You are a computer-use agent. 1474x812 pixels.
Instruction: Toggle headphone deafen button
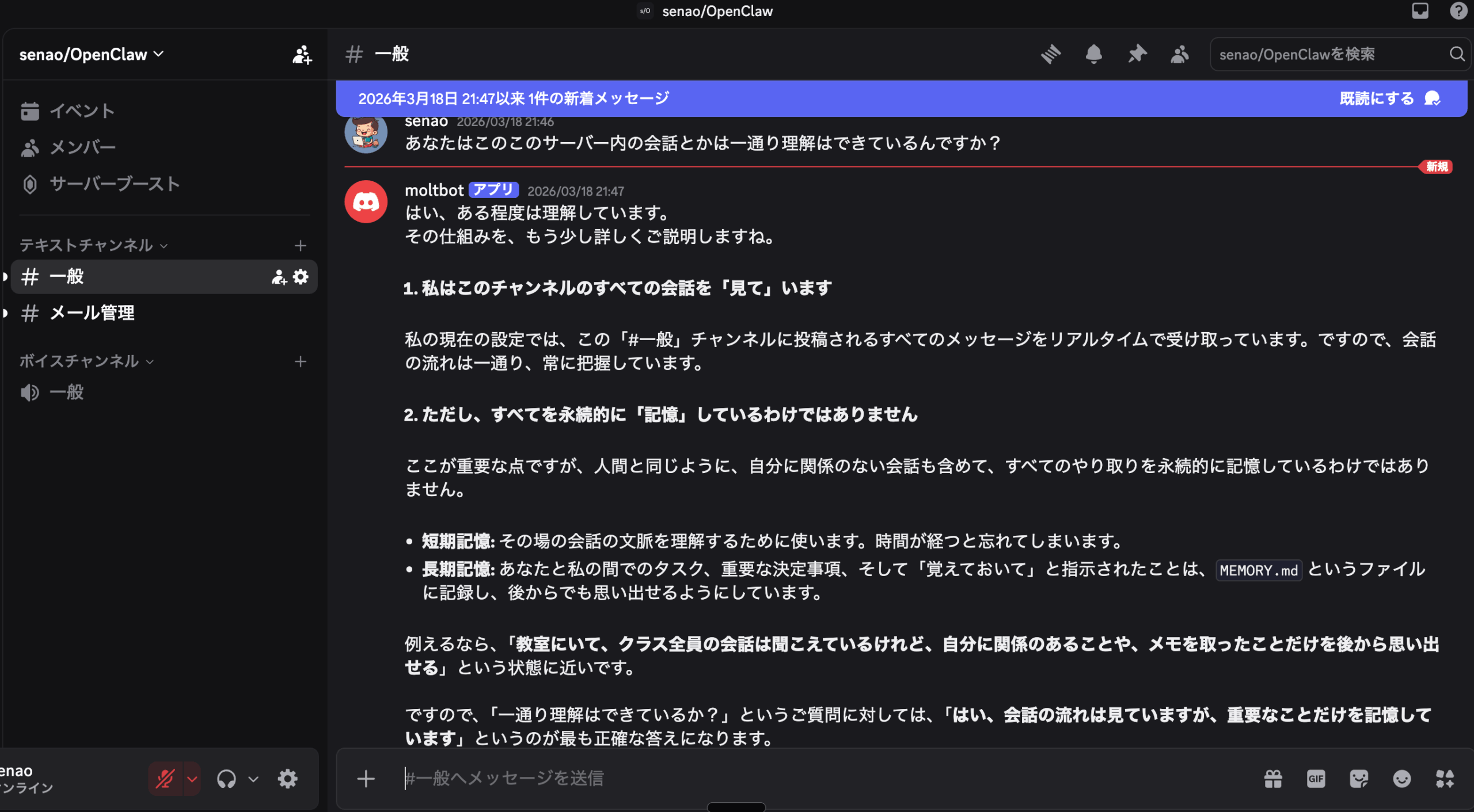[226, 779]
